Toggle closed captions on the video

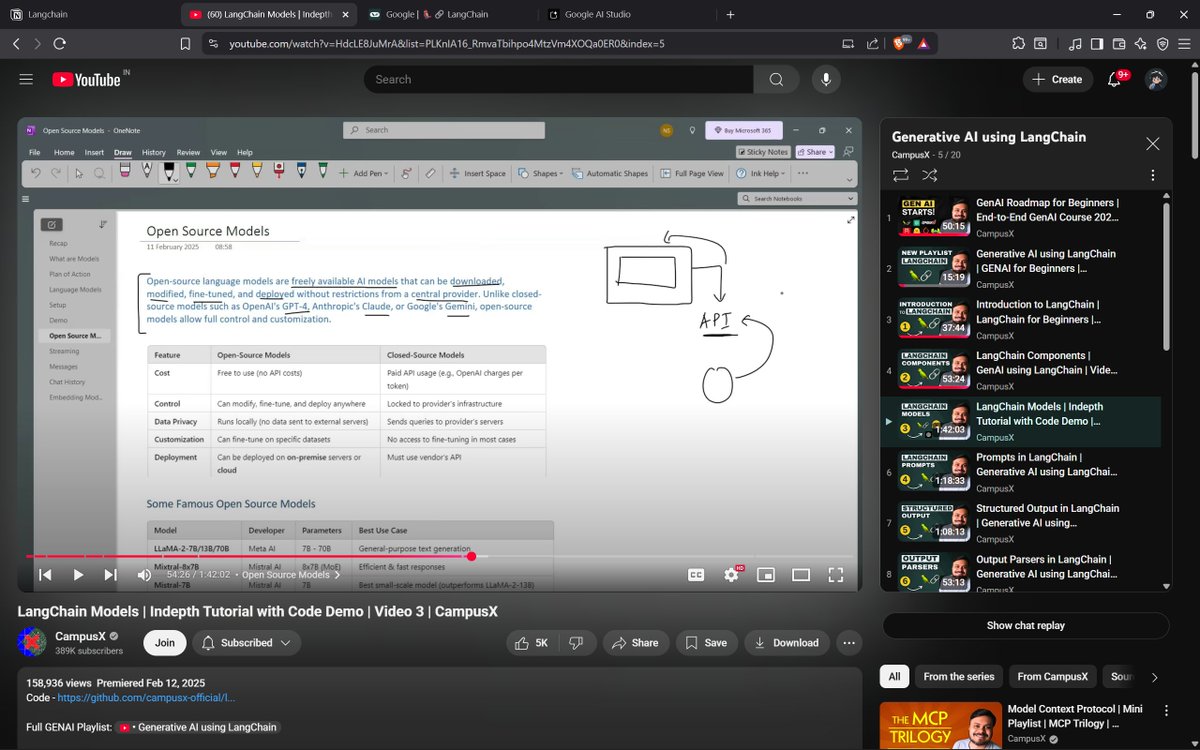point(696,575)
